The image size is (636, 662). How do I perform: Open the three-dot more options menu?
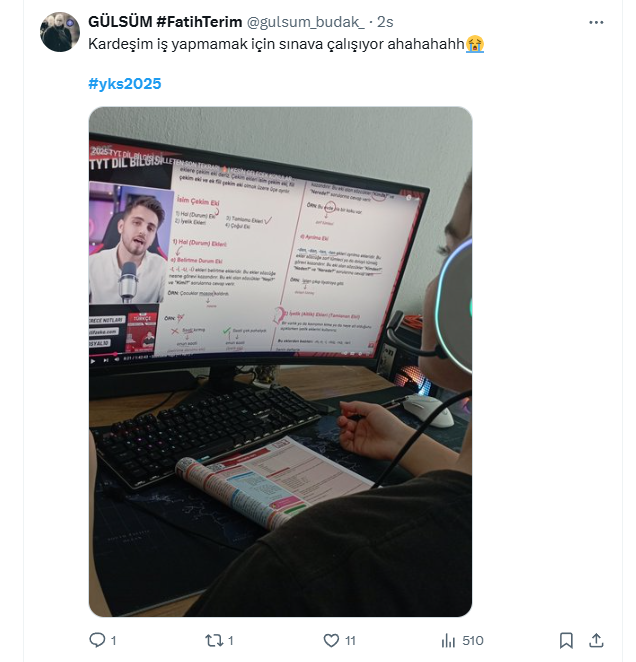coord(596,22)
